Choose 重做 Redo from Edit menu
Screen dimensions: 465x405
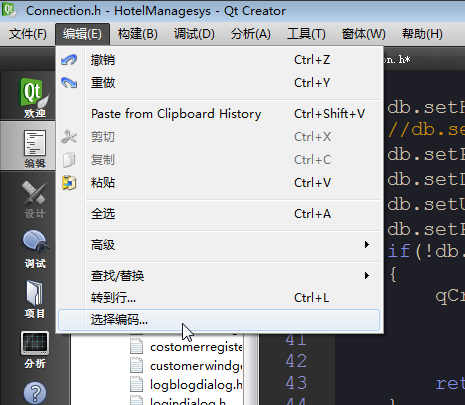click(219, 83)
